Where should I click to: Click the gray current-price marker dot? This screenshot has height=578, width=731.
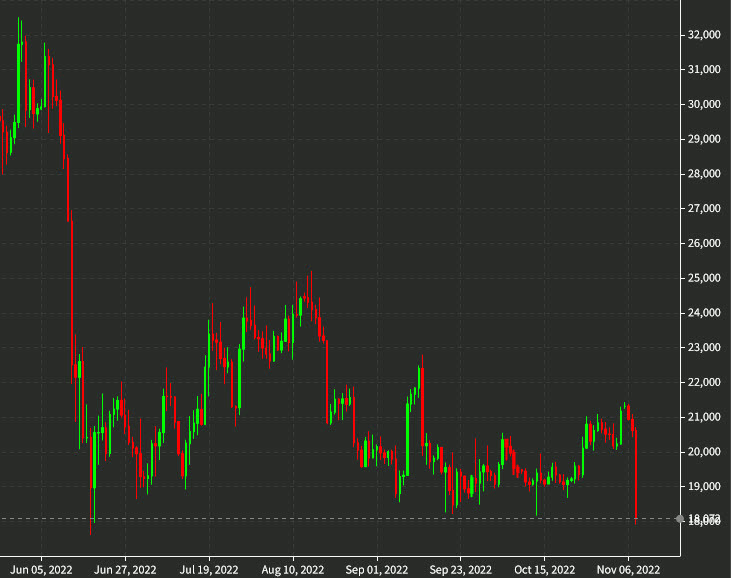pyautogui.click(x=680, y=518)
